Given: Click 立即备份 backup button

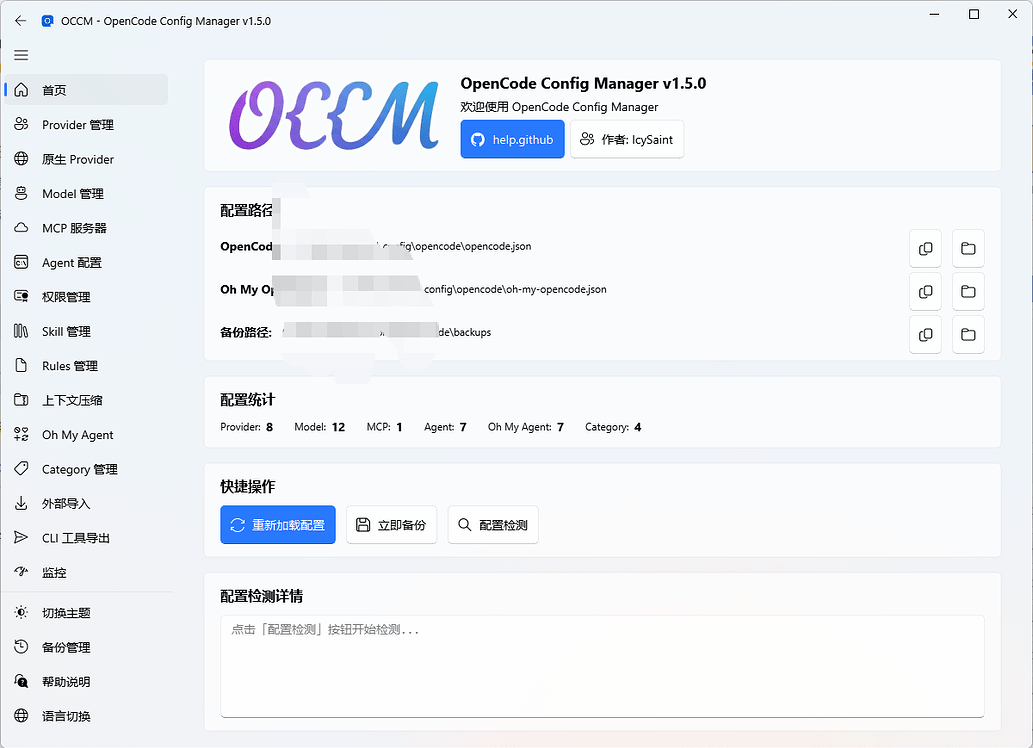Looking at the screenshot, I should [391, 525].
